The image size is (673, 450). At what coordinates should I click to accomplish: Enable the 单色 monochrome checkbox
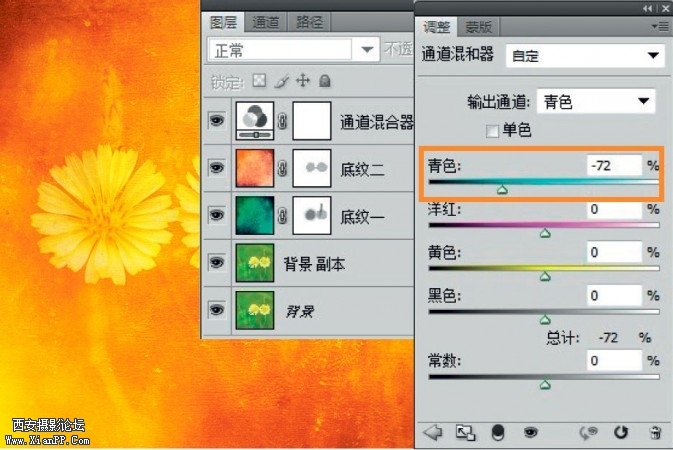(491, 130)
